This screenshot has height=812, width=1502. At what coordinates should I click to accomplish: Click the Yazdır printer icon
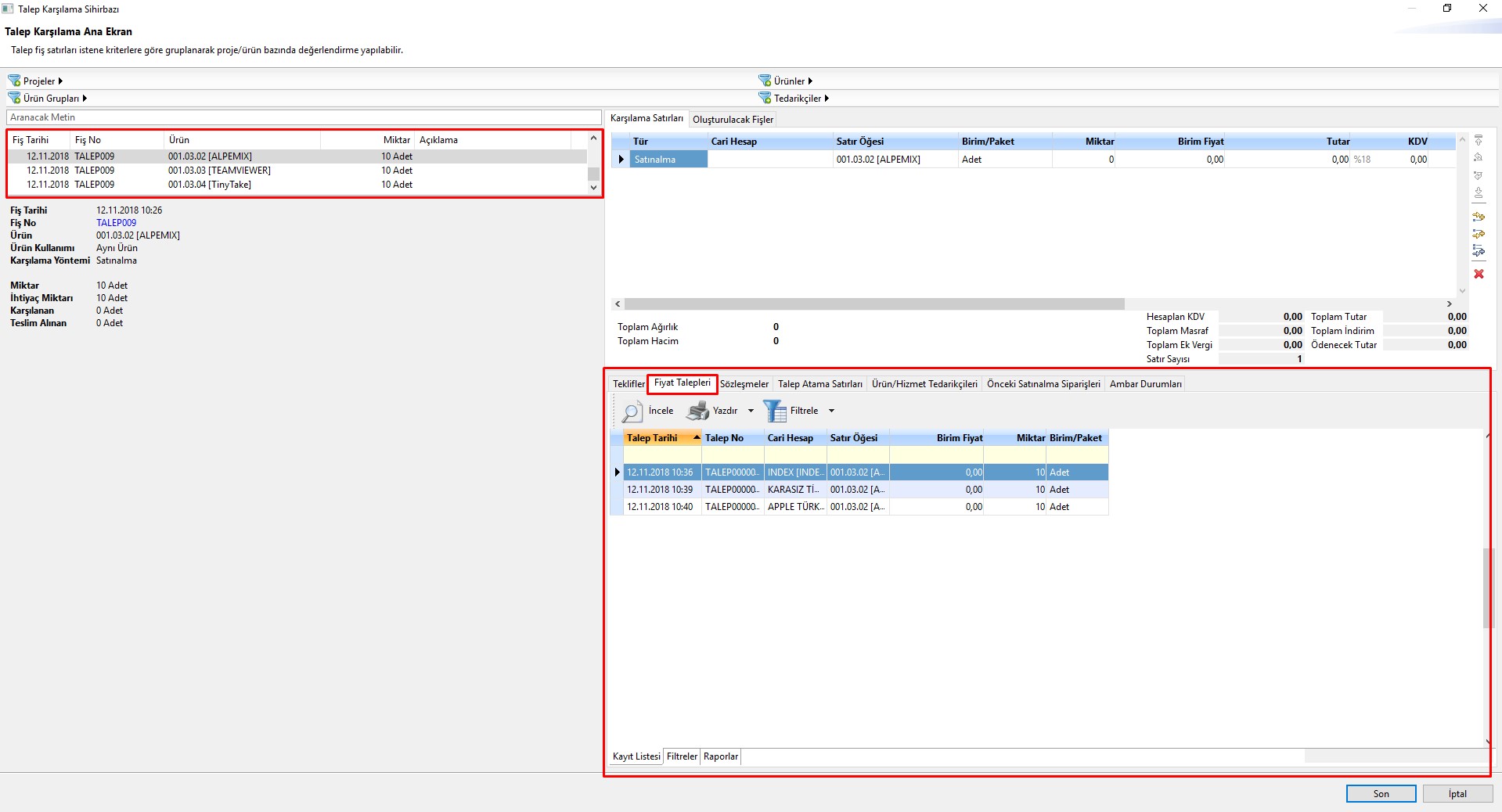click(x=697, y=411)
